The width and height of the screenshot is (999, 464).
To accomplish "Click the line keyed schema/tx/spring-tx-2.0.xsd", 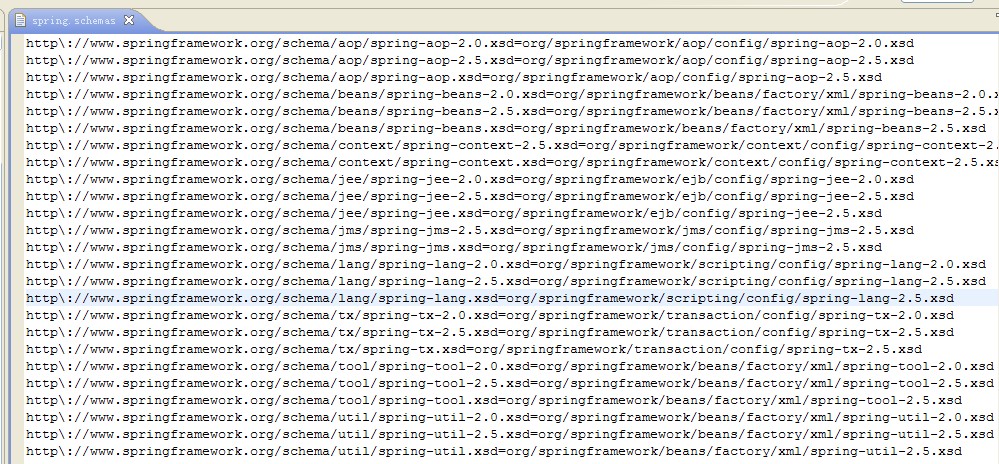I will point(490,315).
